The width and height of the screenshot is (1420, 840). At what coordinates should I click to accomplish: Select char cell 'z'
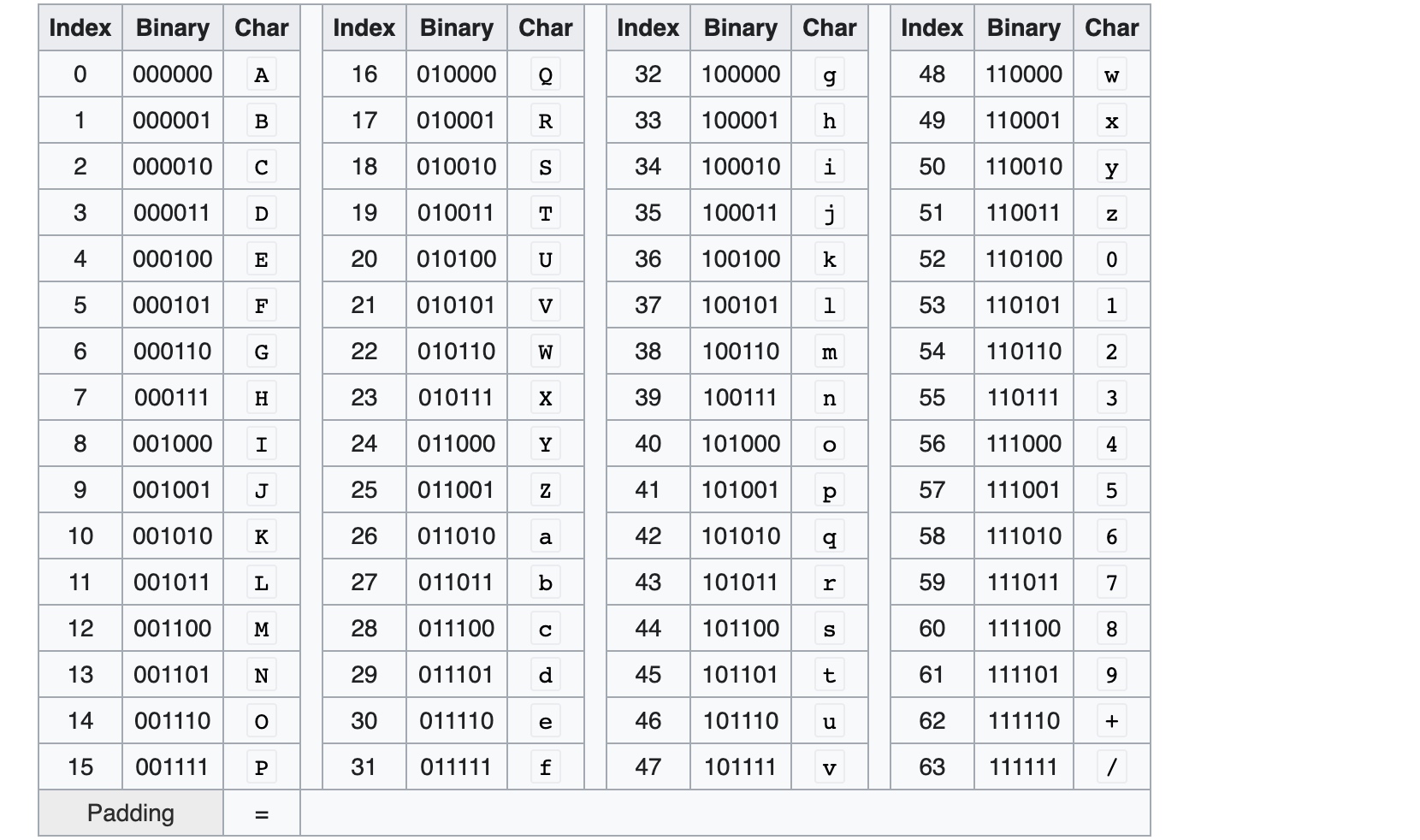point(1112,213)
